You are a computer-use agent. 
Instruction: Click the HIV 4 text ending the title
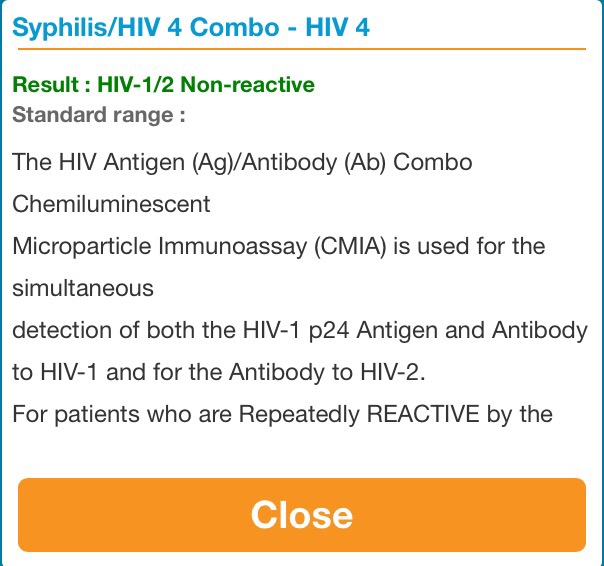coord(337,28)
